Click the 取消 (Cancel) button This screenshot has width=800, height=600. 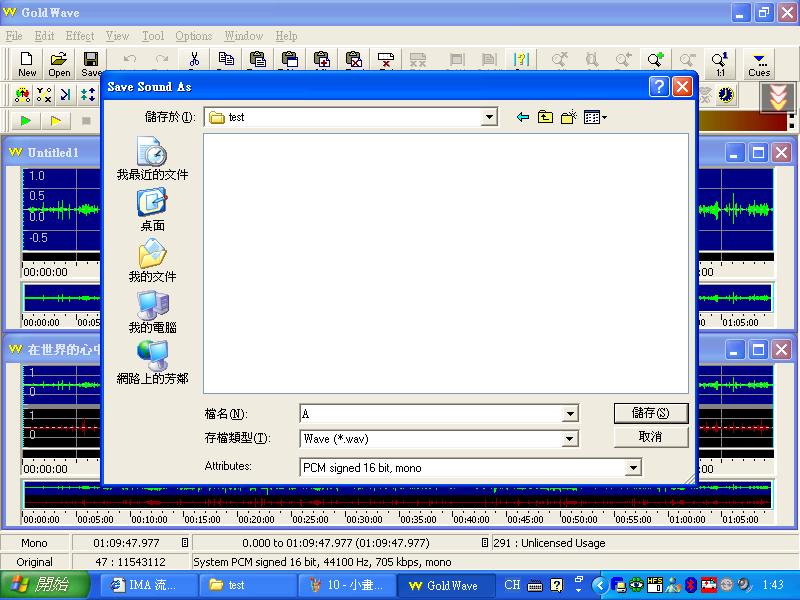650,437
